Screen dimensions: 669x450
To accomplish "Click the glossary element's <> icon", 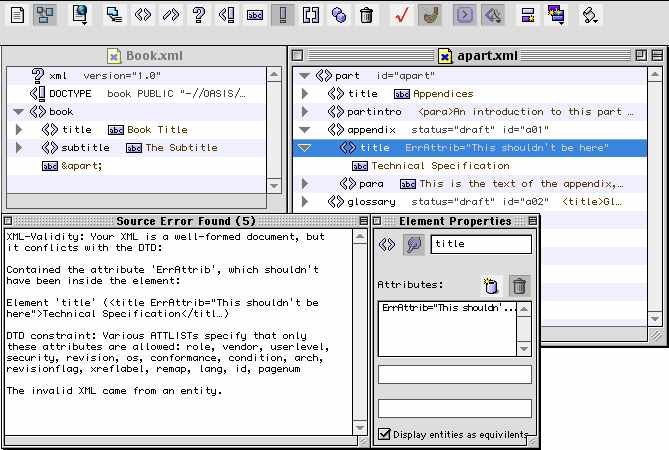I will coord(336,202).
